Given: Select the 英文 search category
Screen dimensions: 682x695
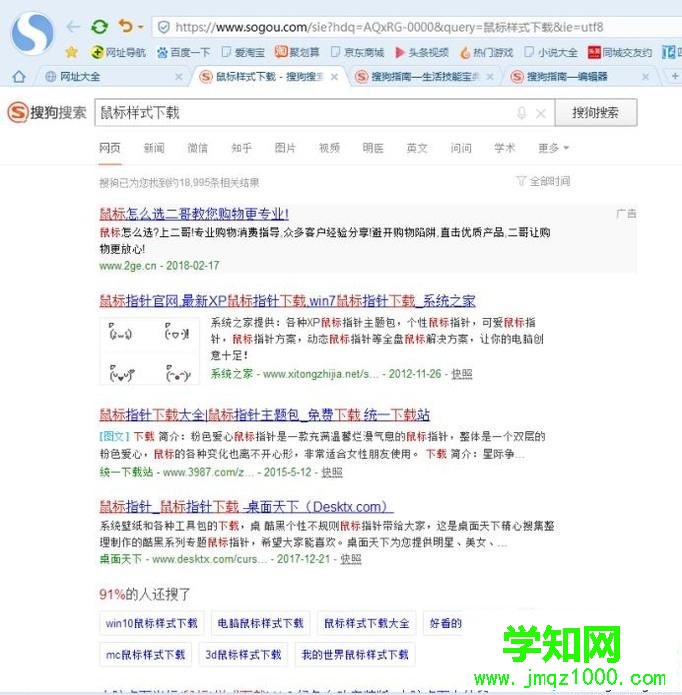Looking at the screenshot, I should [x=417, y=148].
